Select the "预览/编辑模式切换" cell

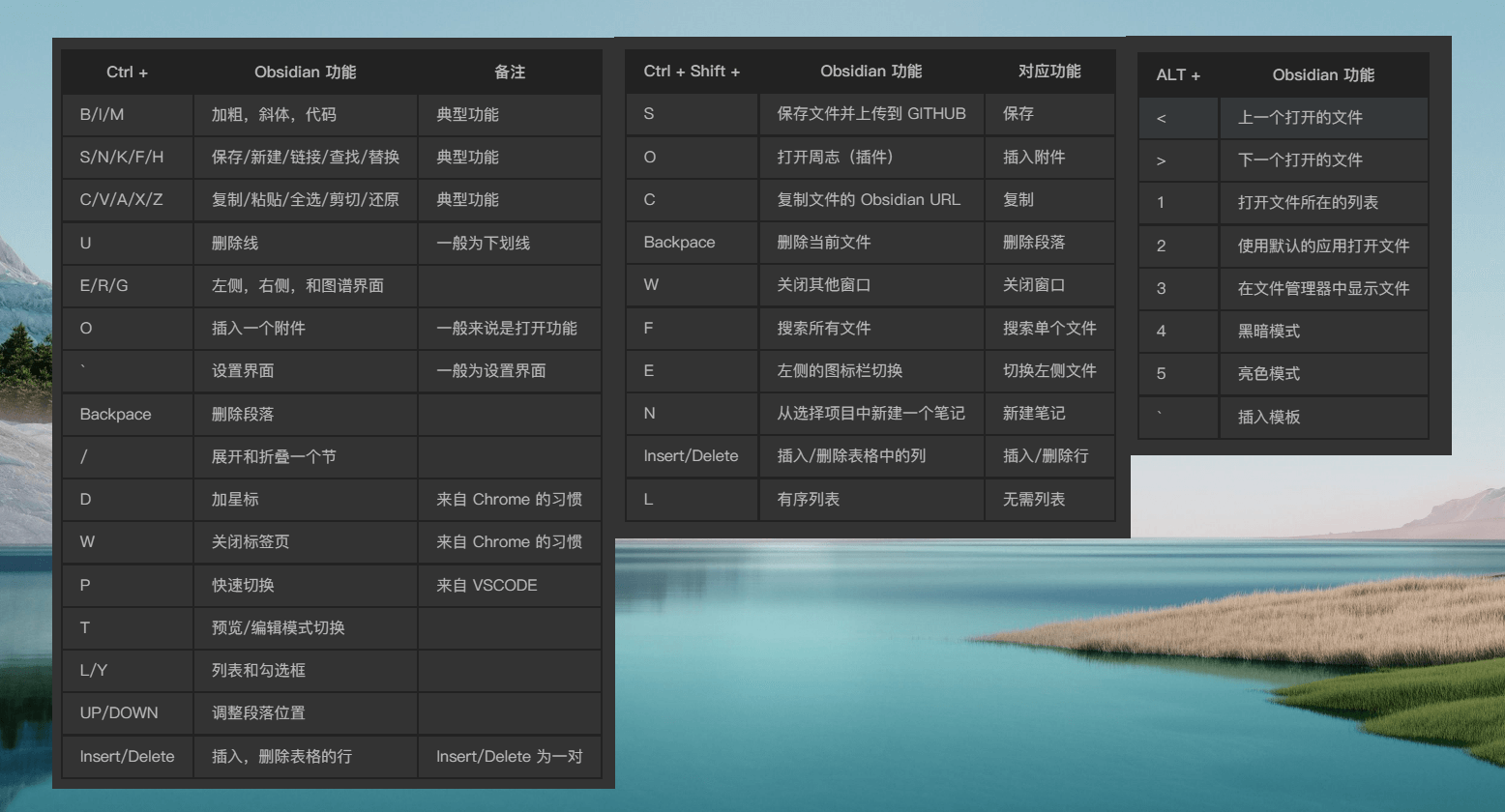pyautogui.click(x=279, y=628)
